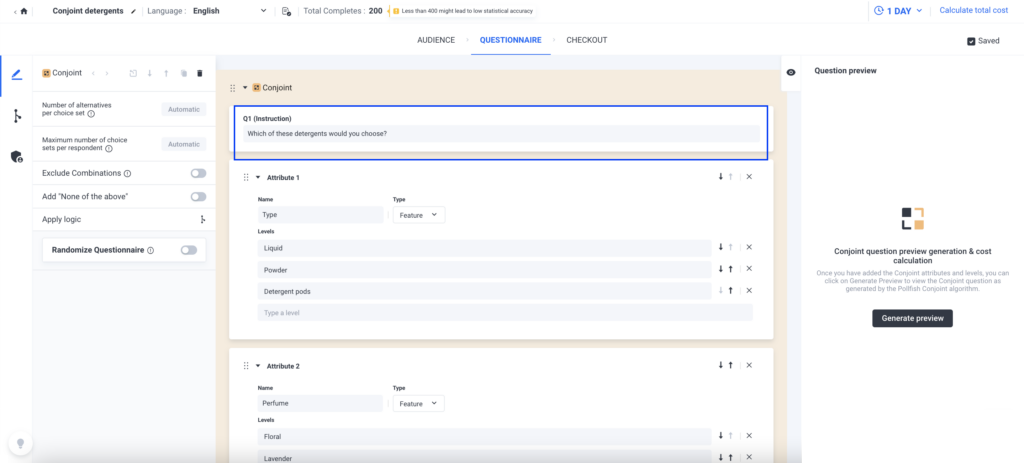Click the Attribute 2 Name field containing Perfume
The width and height of the screenshot is (1024, 463).
(320, 404)
